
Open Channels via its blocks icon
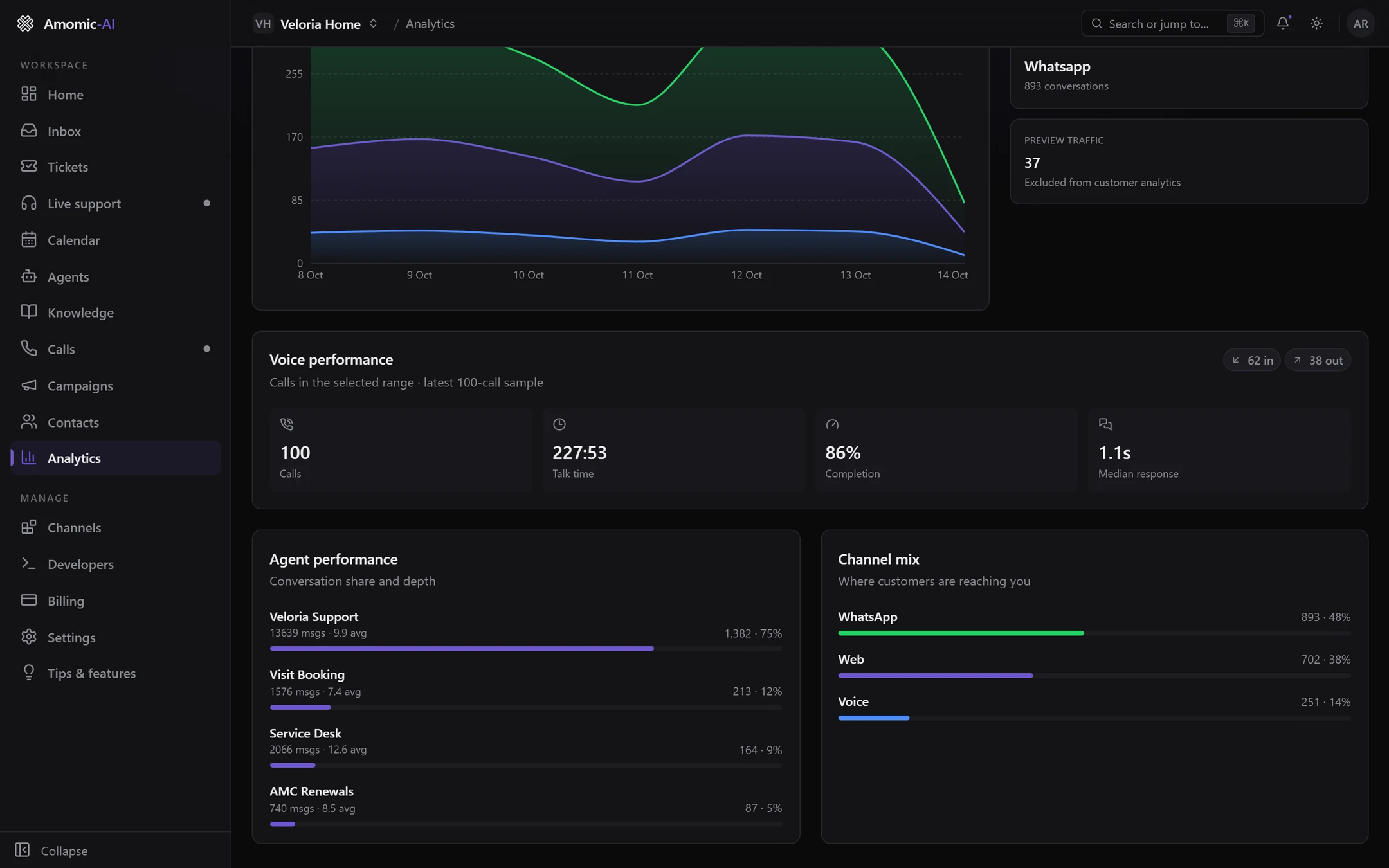click(29, 527)
